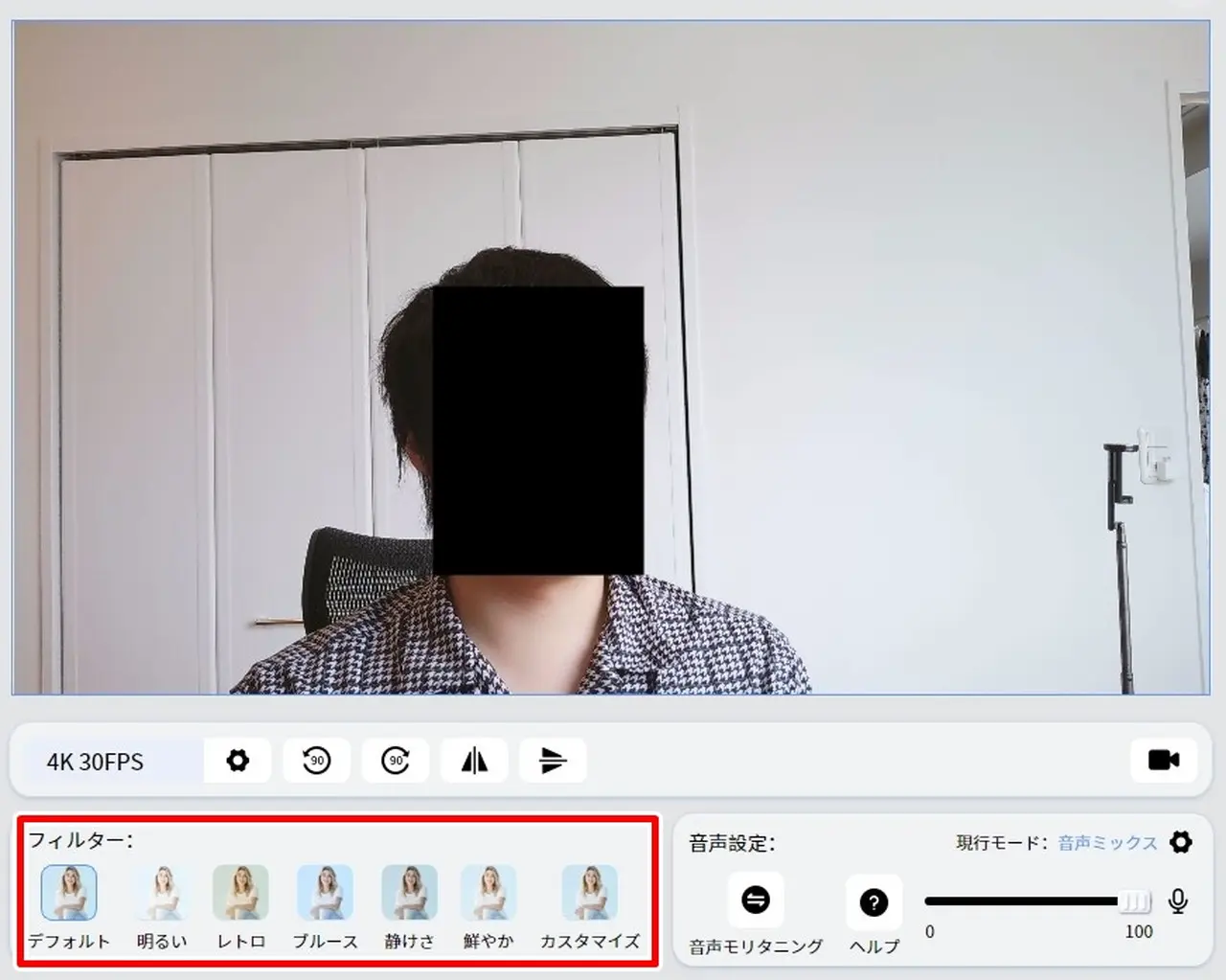Screen dimensions: 1226x980
Task: Open the カスタマイズ filter option
Action: click(589, 893)
